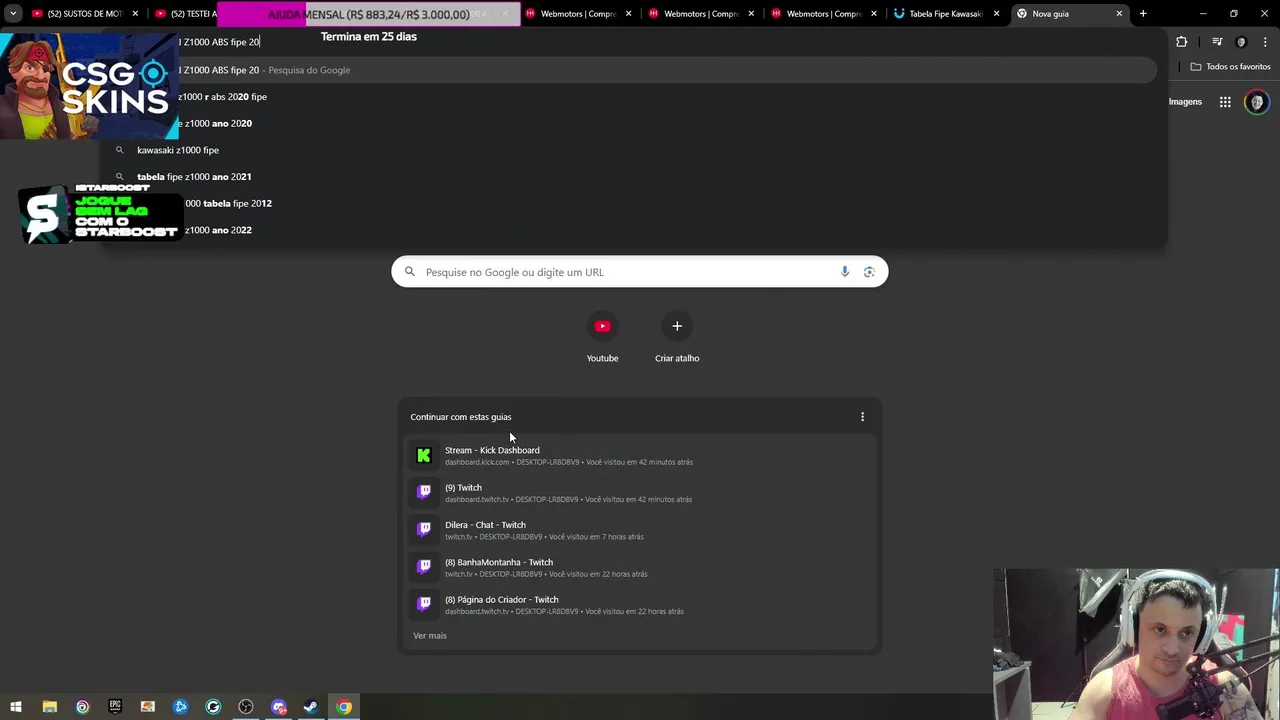Click the Ver mais link
Screen dimensions: 1280x720
click(430, 636)
